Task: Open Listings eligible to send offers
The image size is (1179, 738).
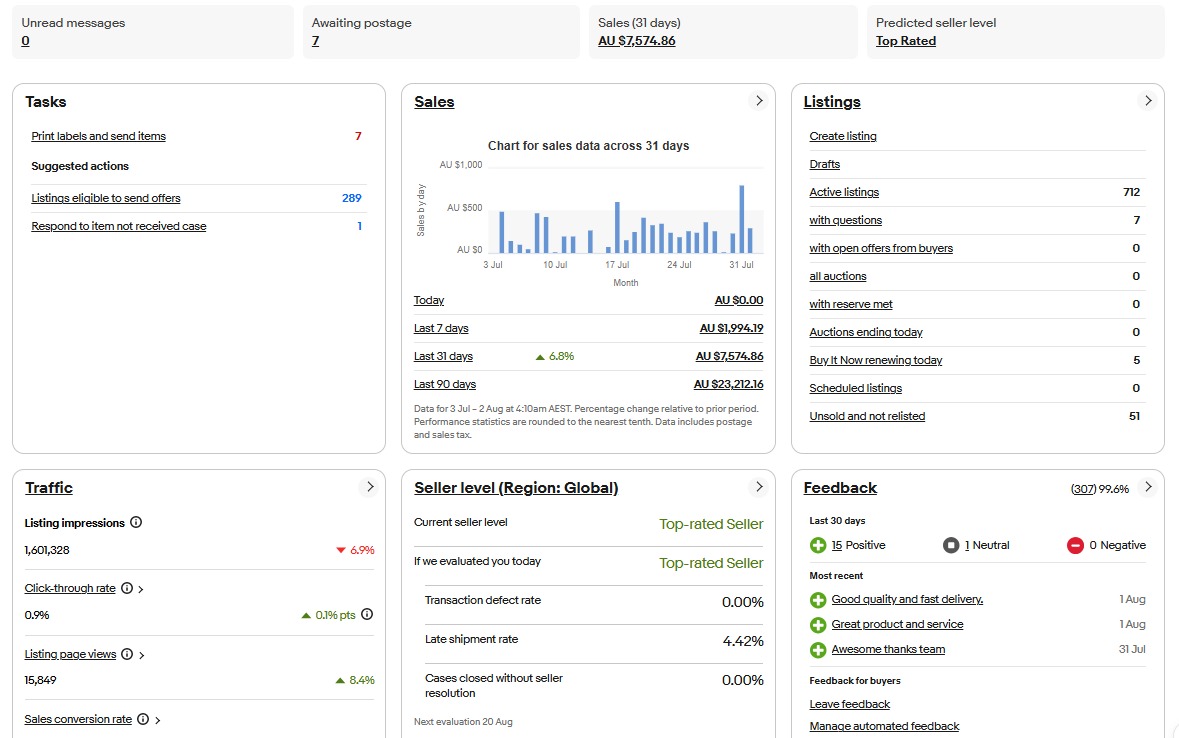Action: (106, 198)
